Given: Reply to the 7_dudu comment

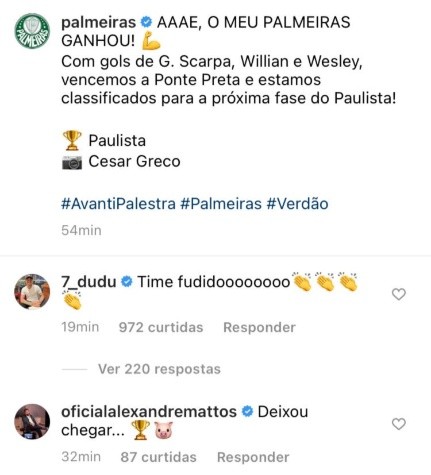Looking at the screenshot, I should click(259, 327).
